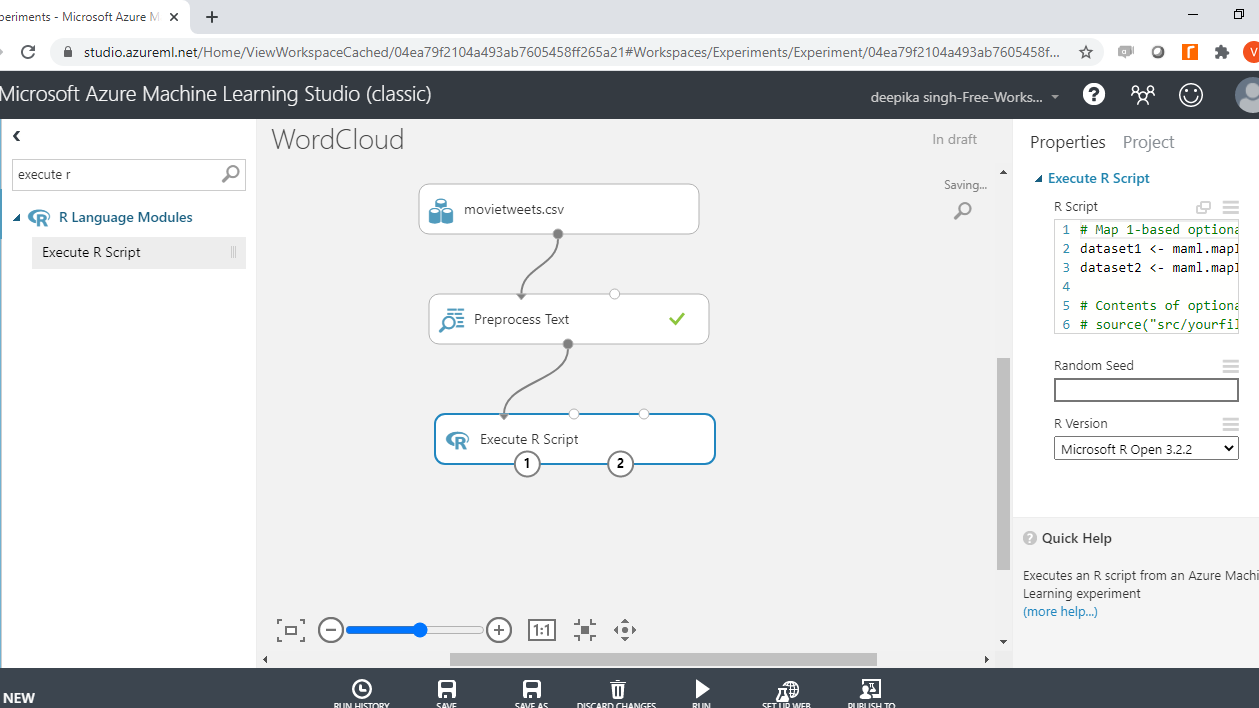This screenshot has height=708, width=1259.
Task: Click the search magnifier in module search box
Action: [230, 174]
